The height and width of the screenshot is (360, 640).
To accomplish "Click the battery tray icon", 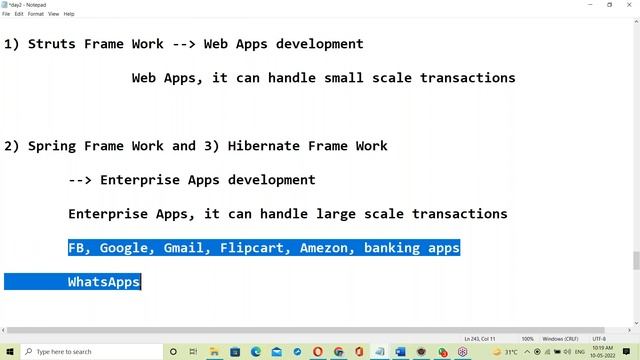I will click(557, 351).
